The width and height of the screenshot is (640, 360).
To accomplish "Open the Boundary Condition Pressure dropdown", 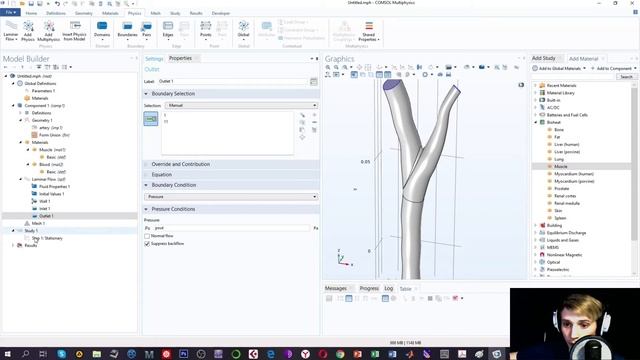I will tap(231, 197).
